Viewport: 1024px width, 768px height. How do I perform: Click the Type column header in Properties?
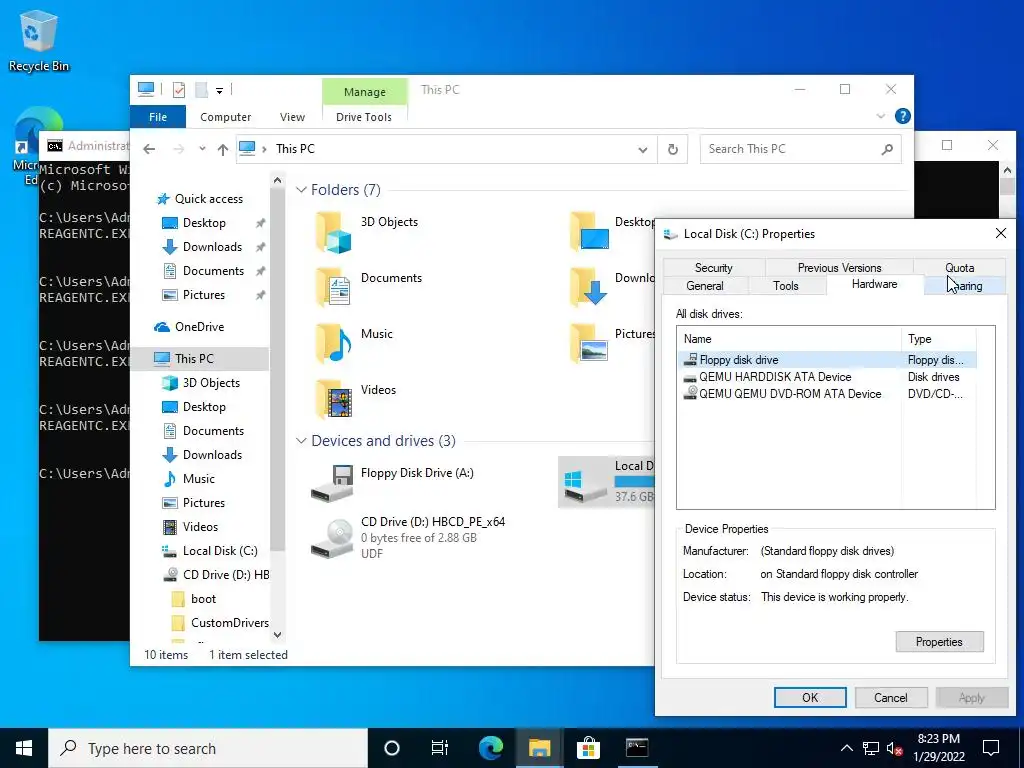(938, 339)
